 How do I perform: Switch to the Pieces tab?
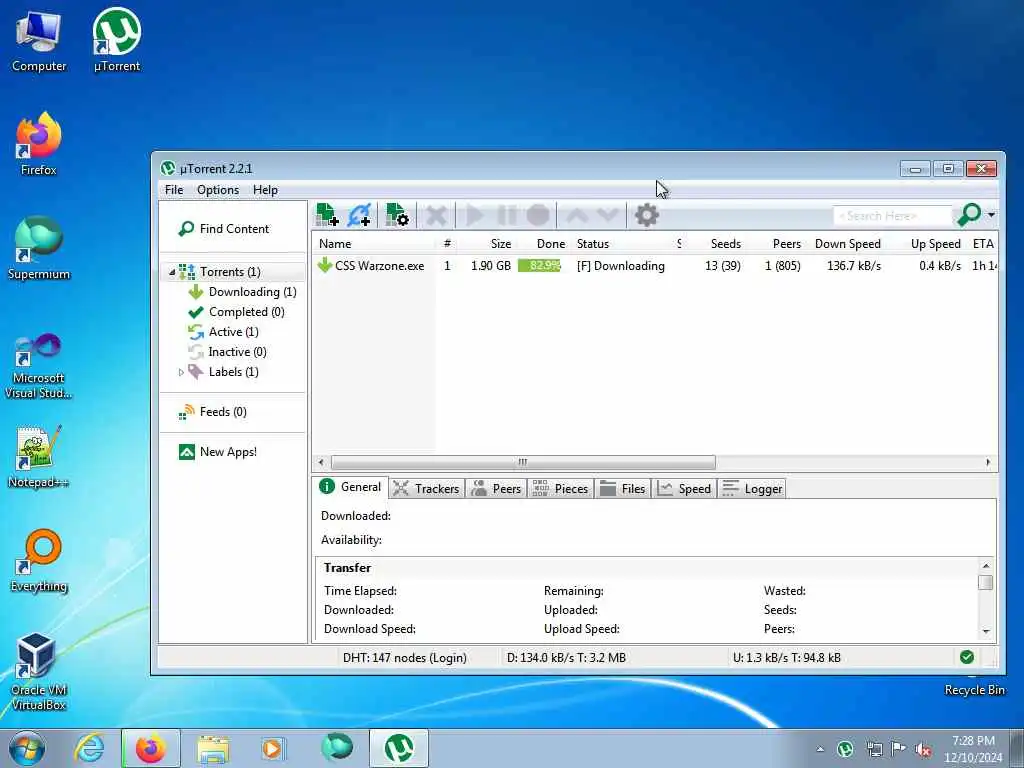coord(560,489)
